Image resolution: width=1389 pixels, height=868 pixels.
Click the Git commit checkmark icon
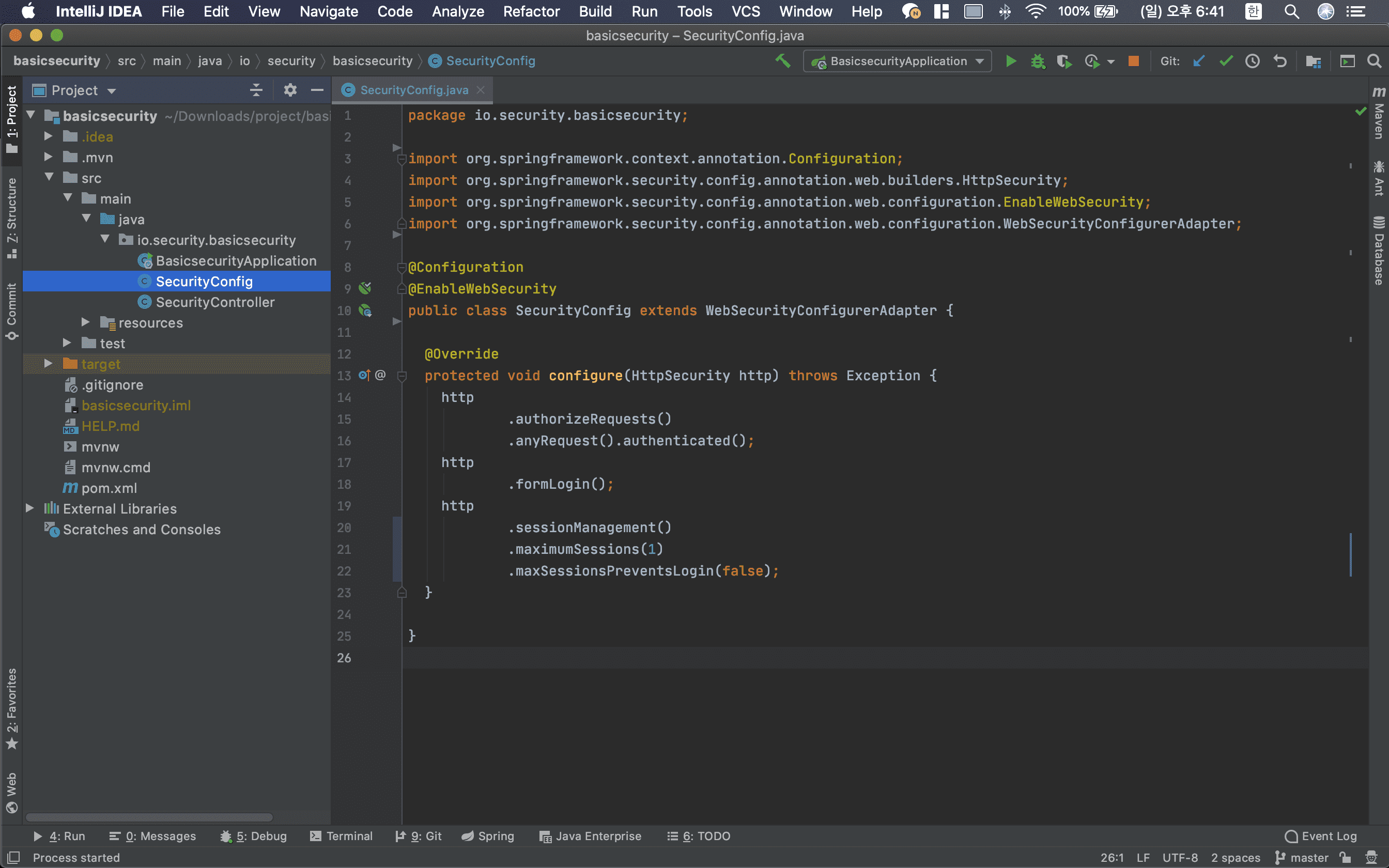(1226, 61)
